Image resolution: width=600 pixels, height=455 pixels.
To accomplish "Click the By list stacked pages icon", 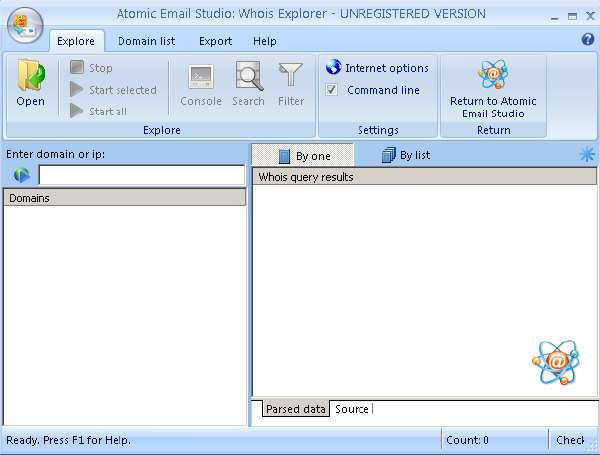I will point(388,155).
